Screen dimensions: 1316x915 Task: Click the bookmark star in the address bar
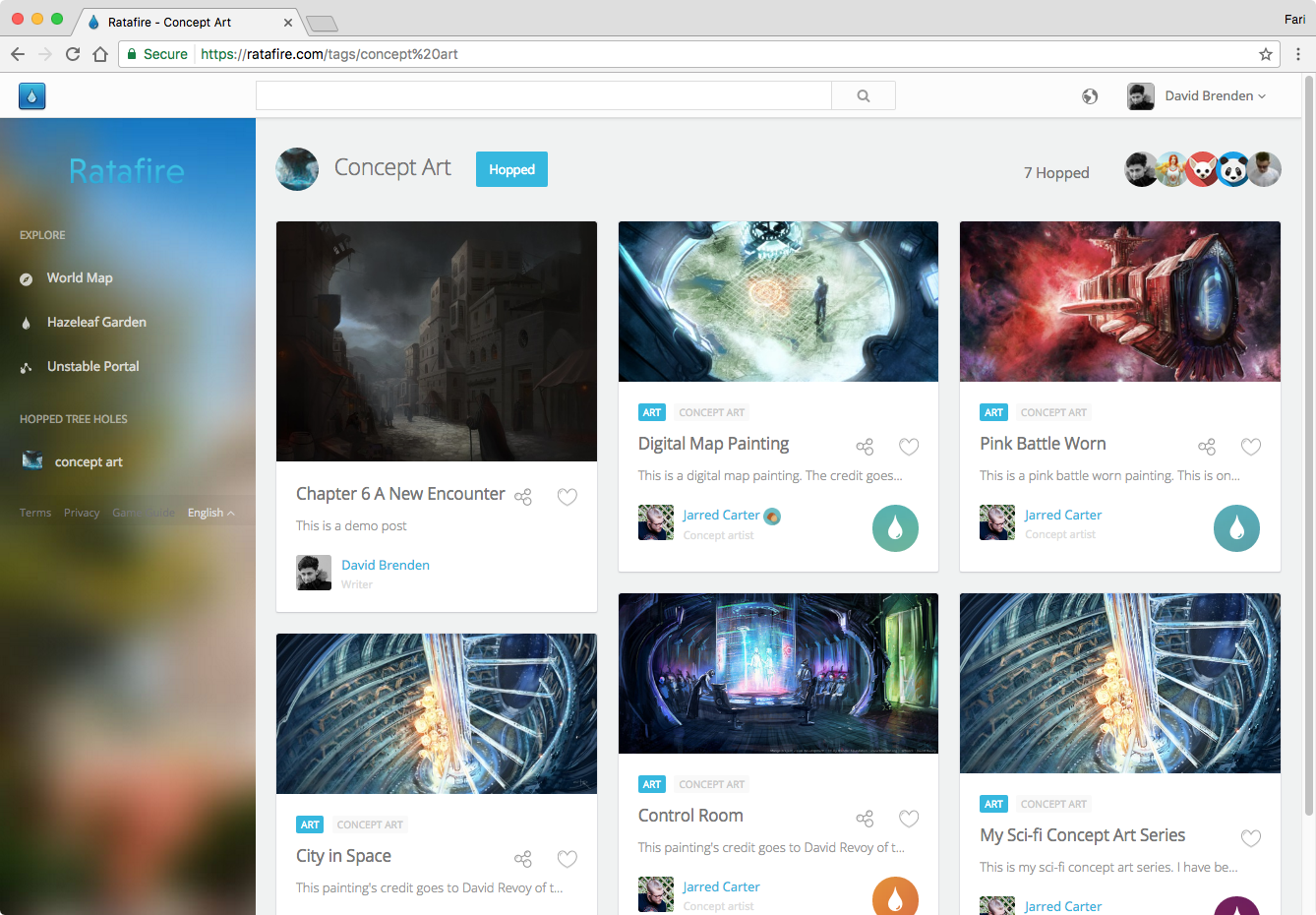[x=1267, y=54]
